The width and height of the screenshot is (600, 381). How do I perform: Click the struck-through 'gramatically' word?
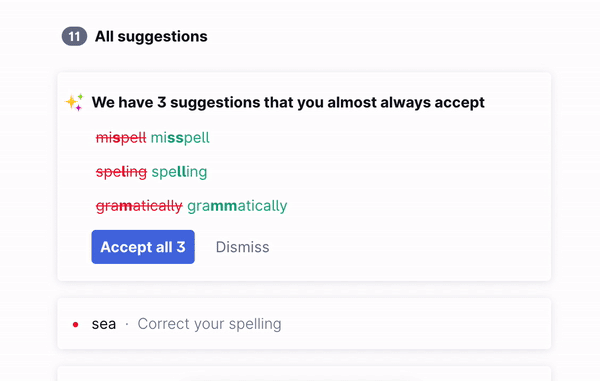139,206
